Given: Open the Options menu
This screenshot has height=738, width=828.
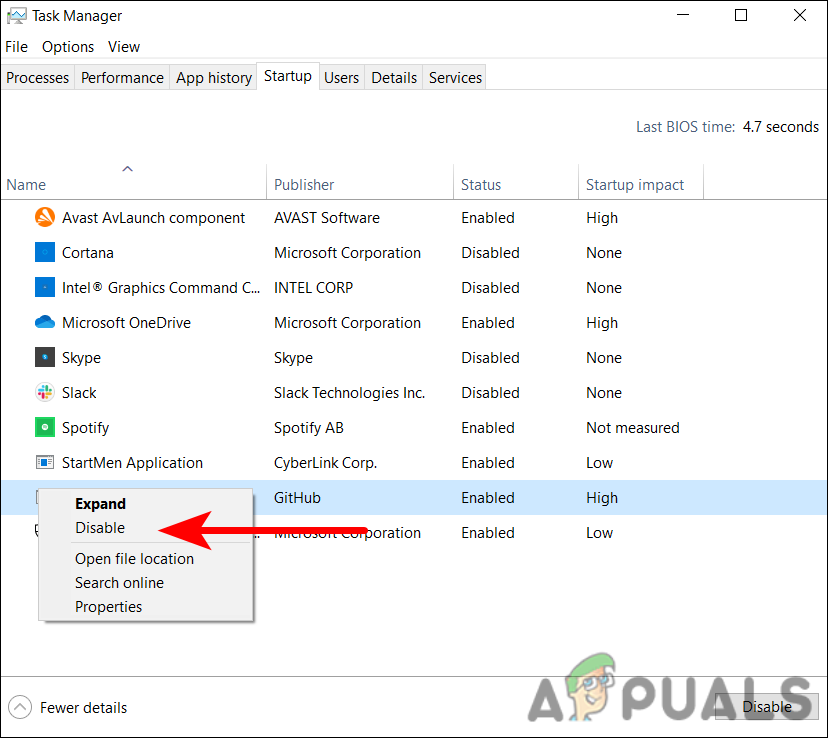Looking at the screenshot, I should 68,47.
